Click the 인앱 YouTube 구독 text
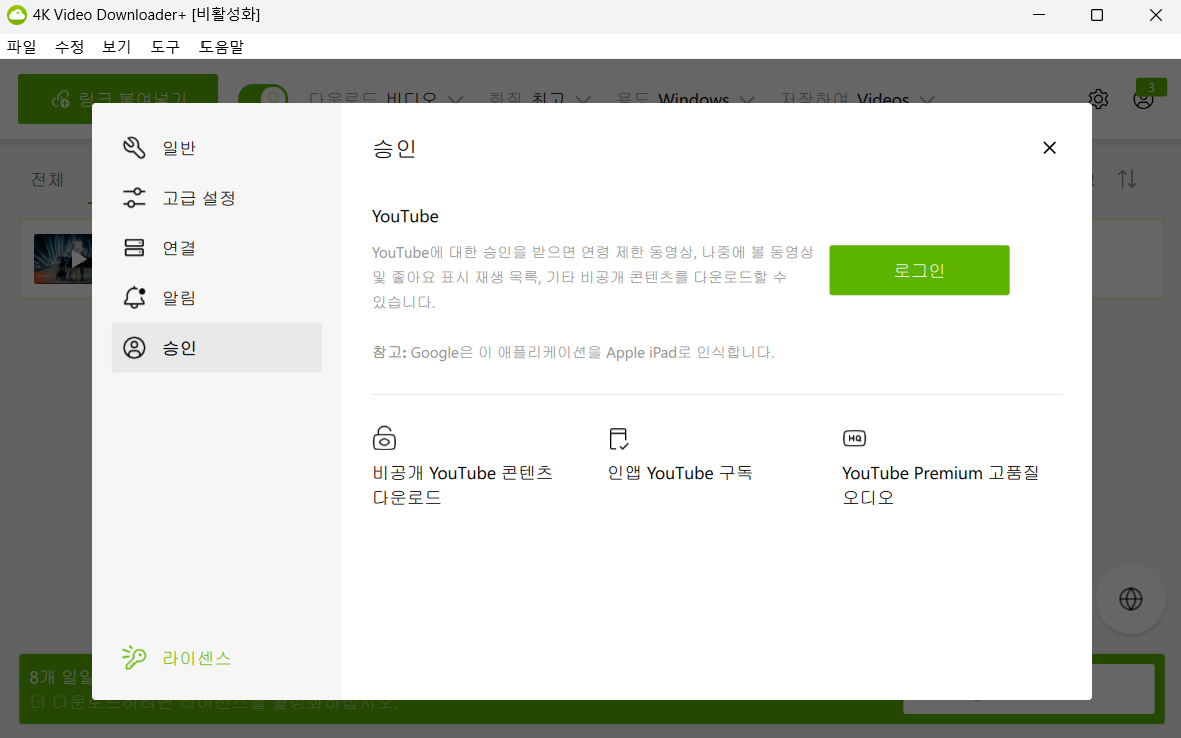 [680, 473]
